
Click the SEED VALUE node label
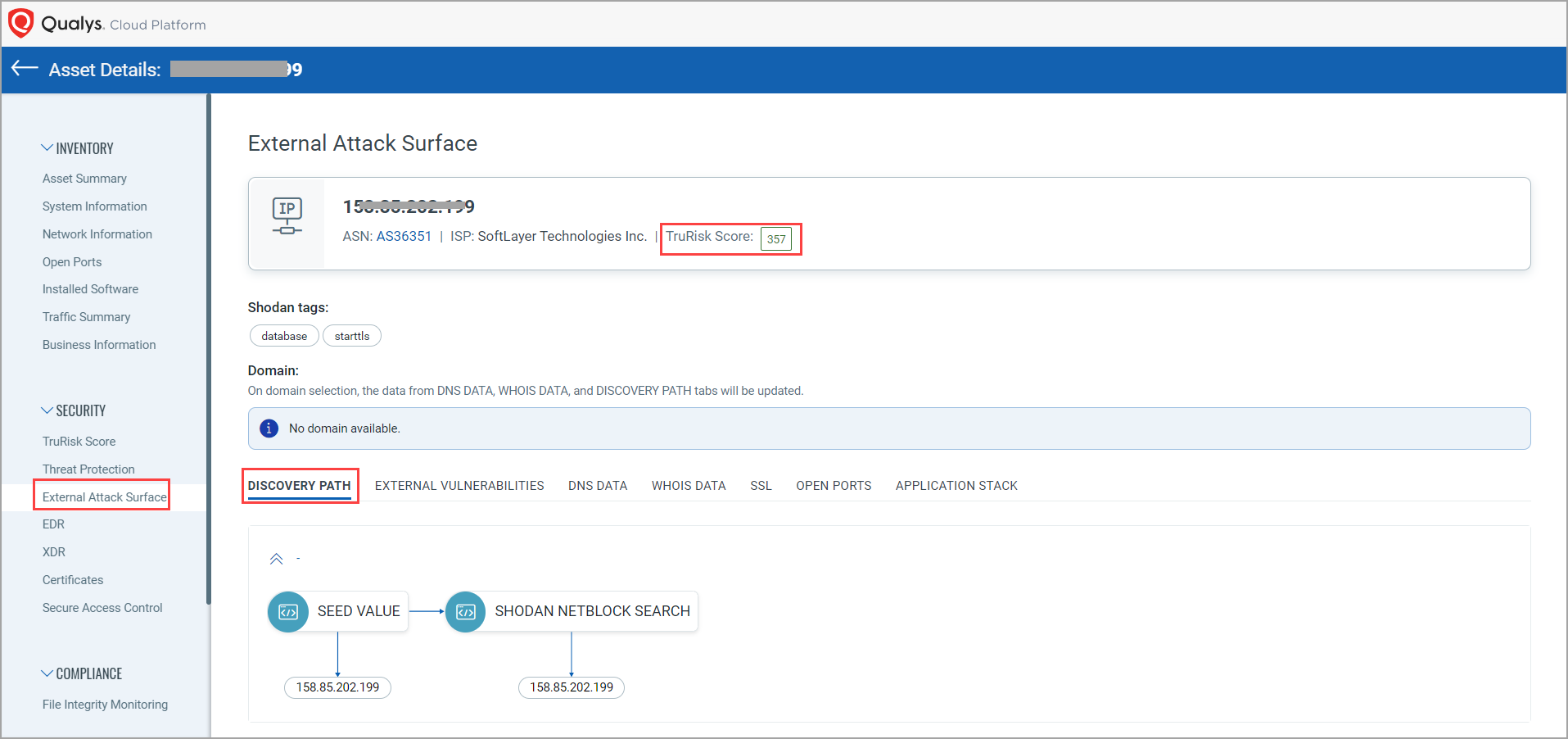point(359,611)
